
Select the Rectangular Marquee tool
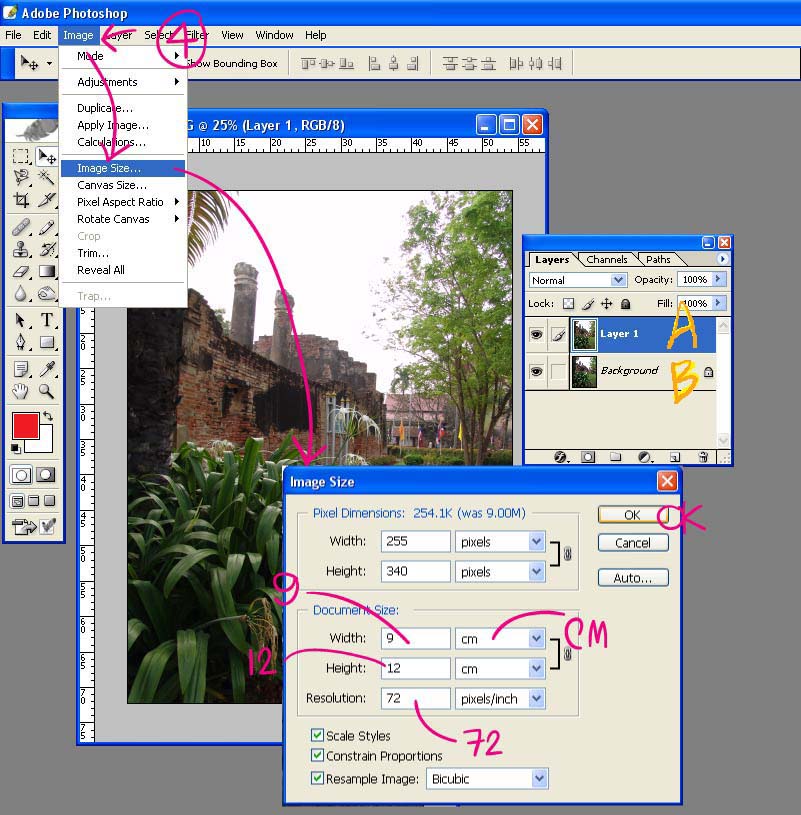21,156
